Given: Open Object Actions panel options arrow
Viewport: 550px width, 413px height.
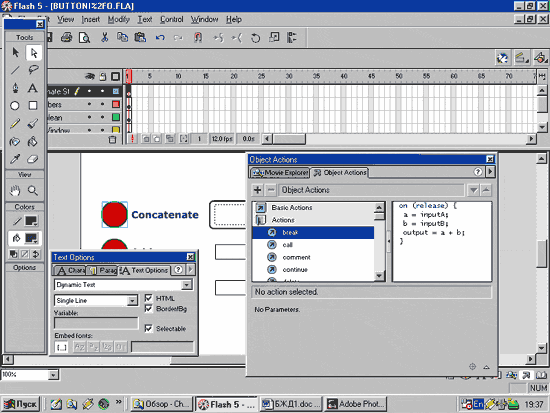Looking at the screenshot, I should [490, 172].
